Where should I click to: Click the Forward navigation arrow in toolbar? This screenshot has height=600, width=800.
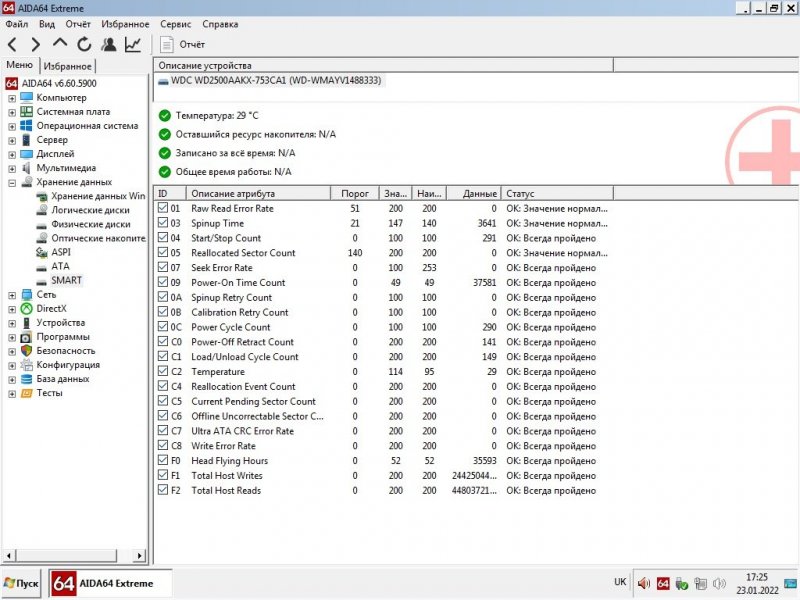pos(36,44)
